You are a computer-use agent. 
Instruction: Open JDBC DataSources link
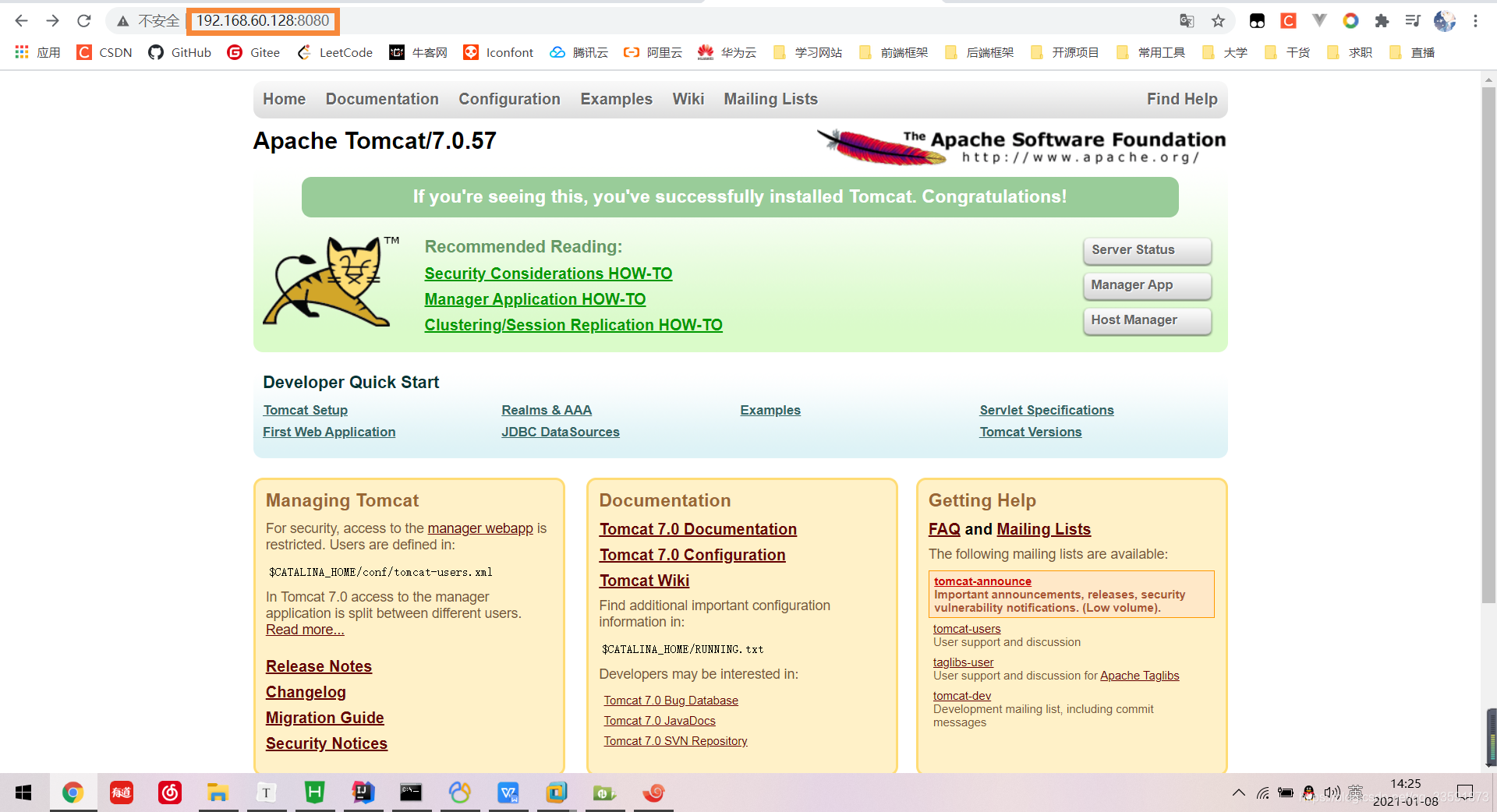click(560, 432)
